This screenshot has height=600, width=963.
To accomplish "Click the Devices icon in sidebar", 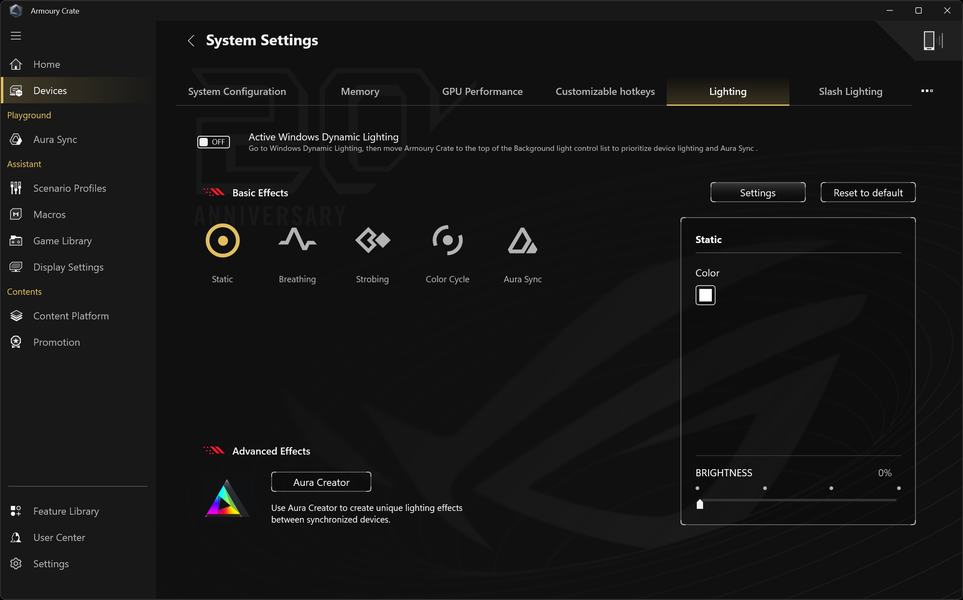I will [16, 91].
